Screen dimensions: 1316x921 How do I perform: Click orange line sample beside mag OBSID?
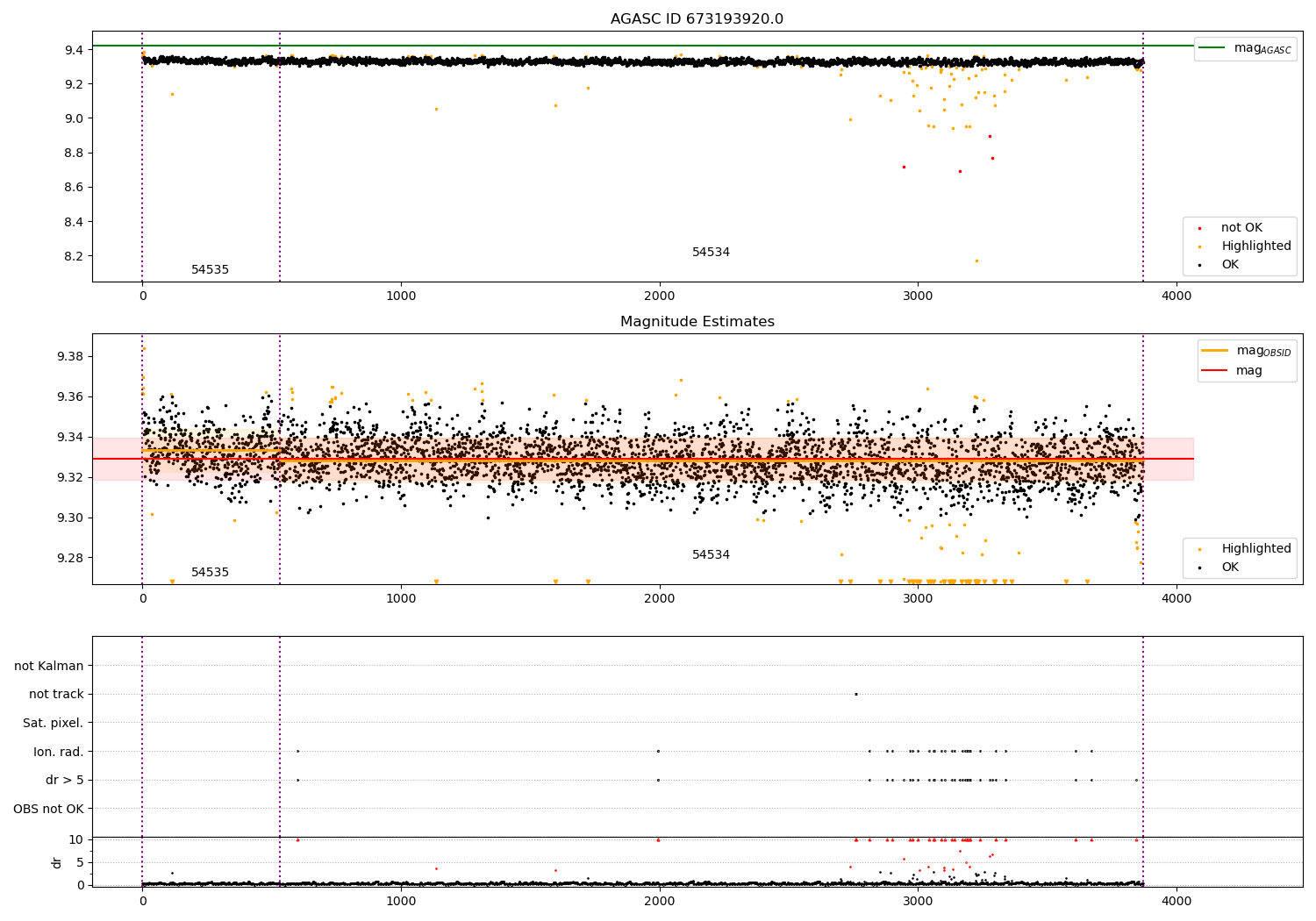coord(1215,351)
